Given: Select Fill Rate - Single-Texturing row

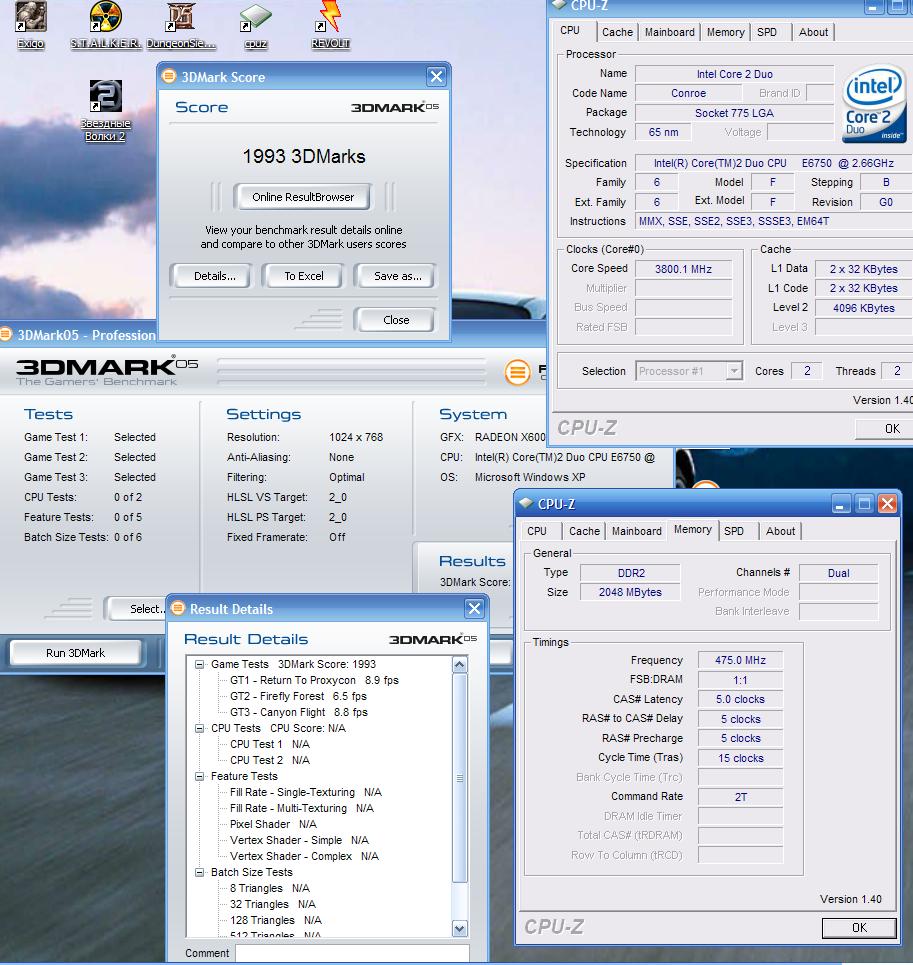Looking at the screenshot, I should click(306, 792).
